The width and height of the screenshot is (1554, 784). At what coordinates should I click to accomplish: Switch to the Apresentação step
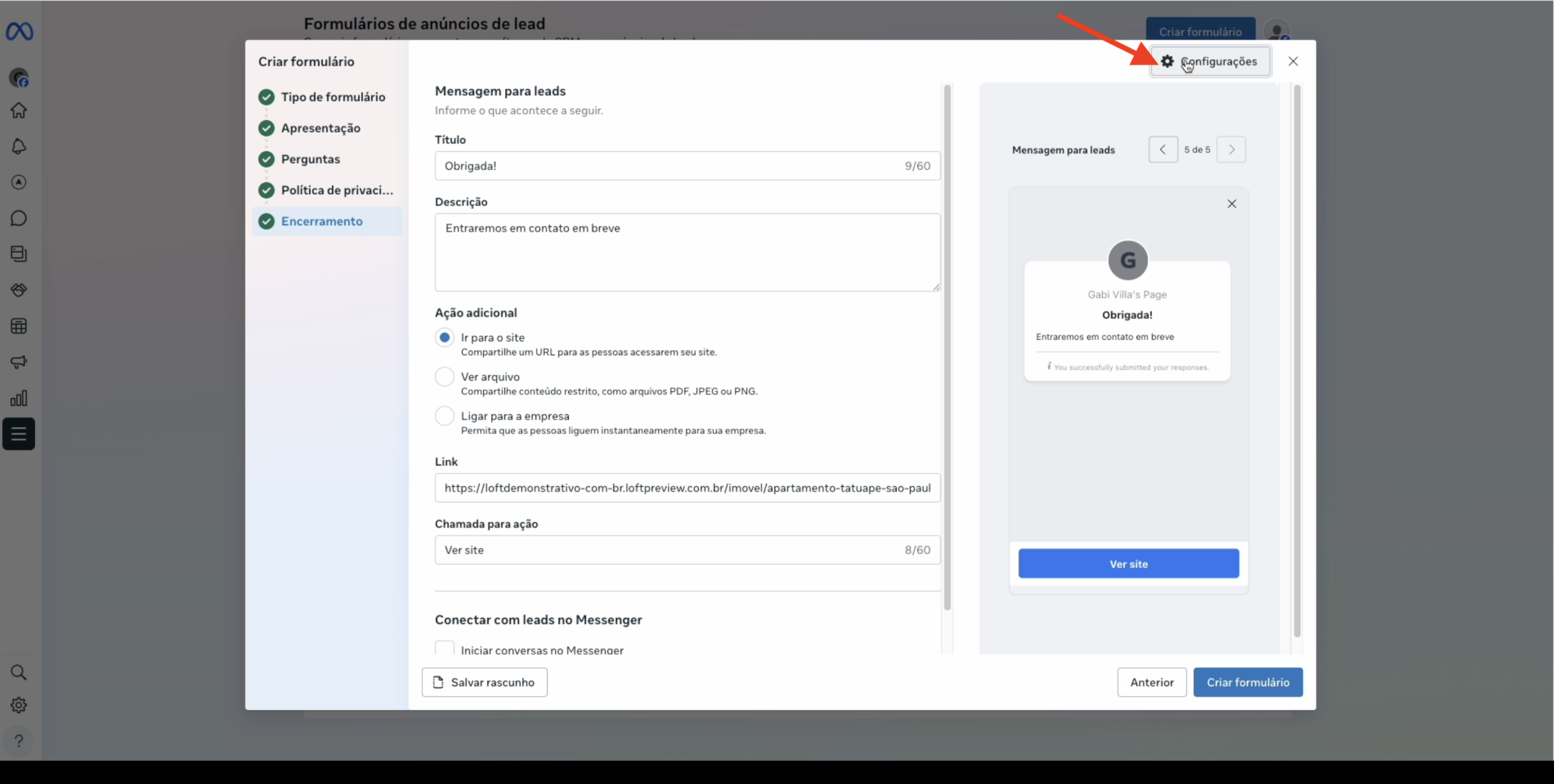[x=321, y=128]
